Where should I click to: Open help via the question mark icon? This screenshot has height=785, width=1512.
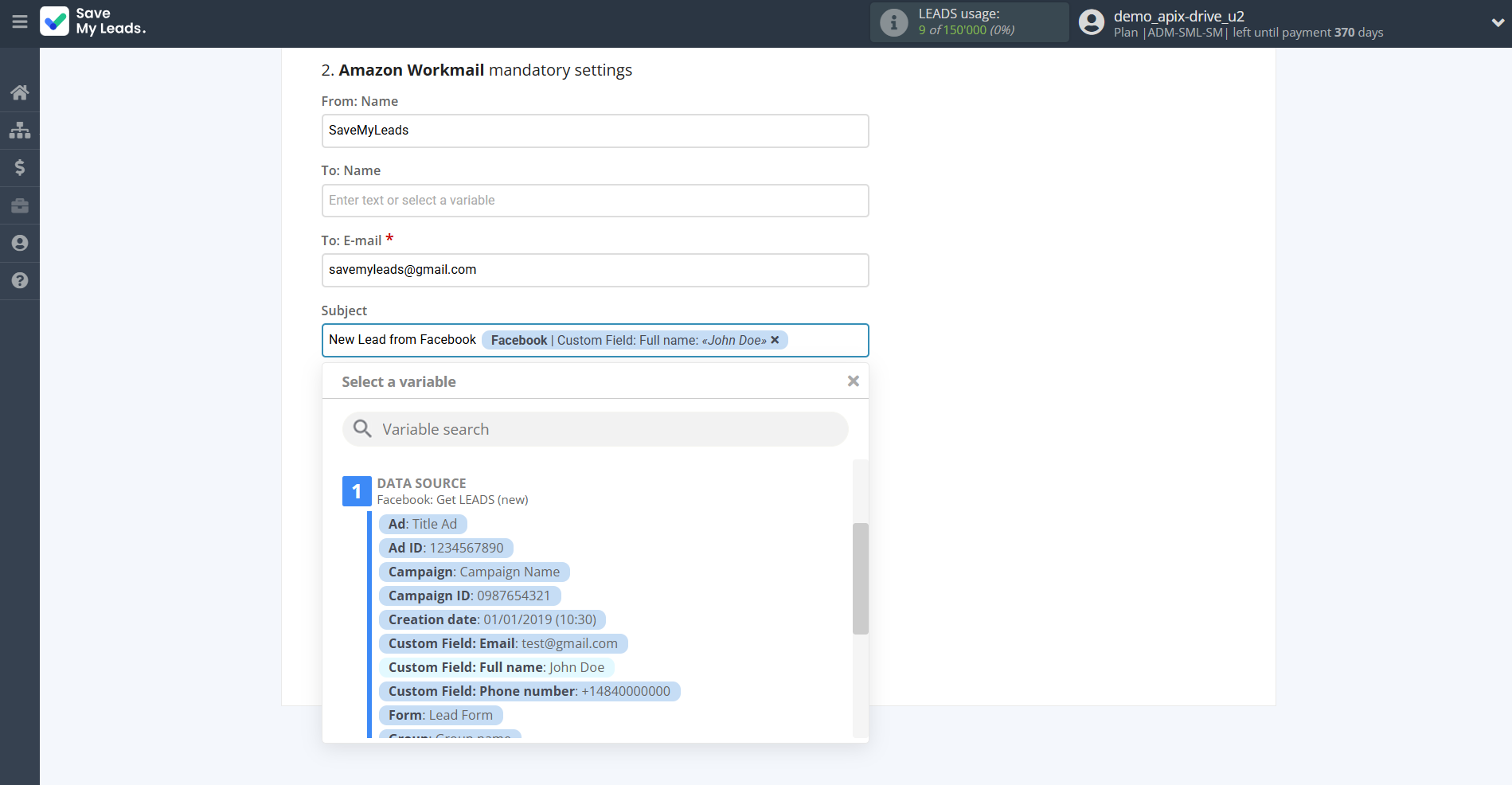[19, 280]
